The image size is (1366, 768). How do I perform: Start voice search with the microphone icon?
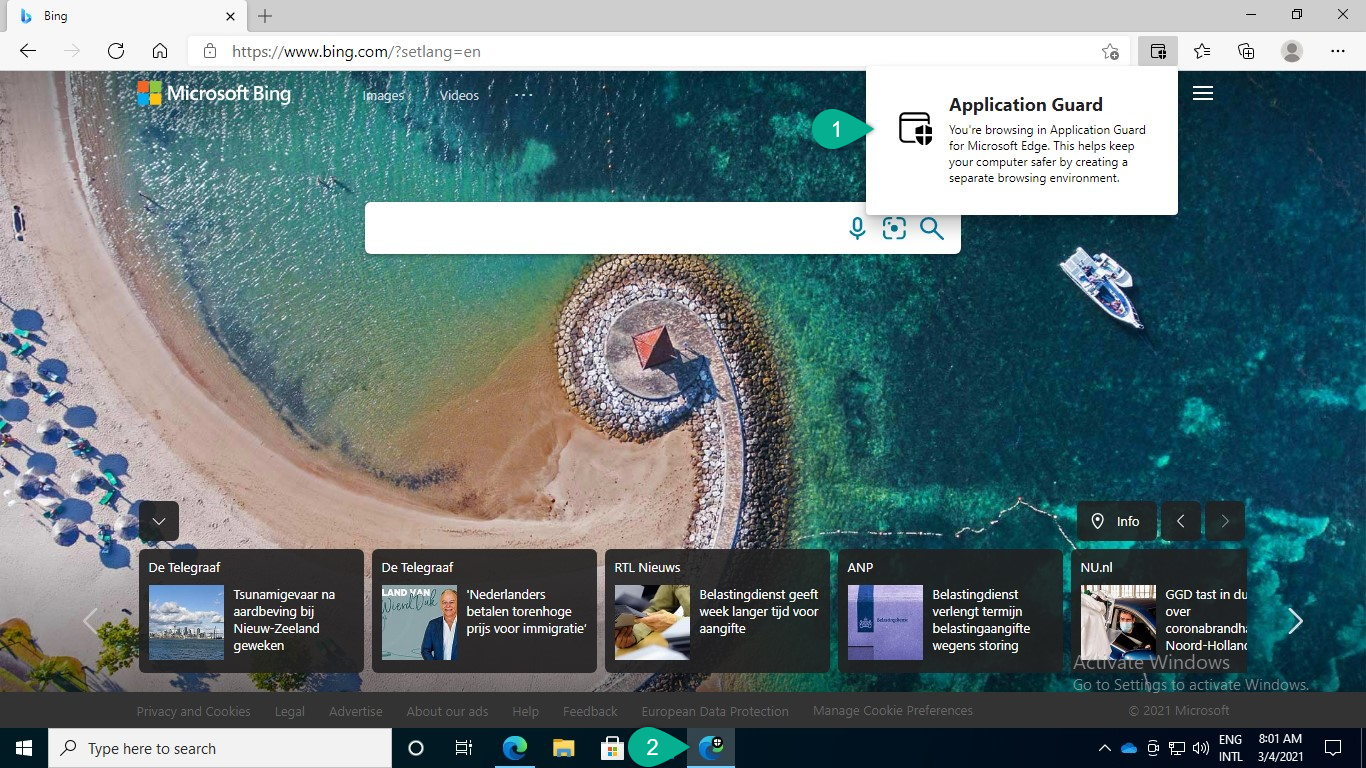[856, 228]
